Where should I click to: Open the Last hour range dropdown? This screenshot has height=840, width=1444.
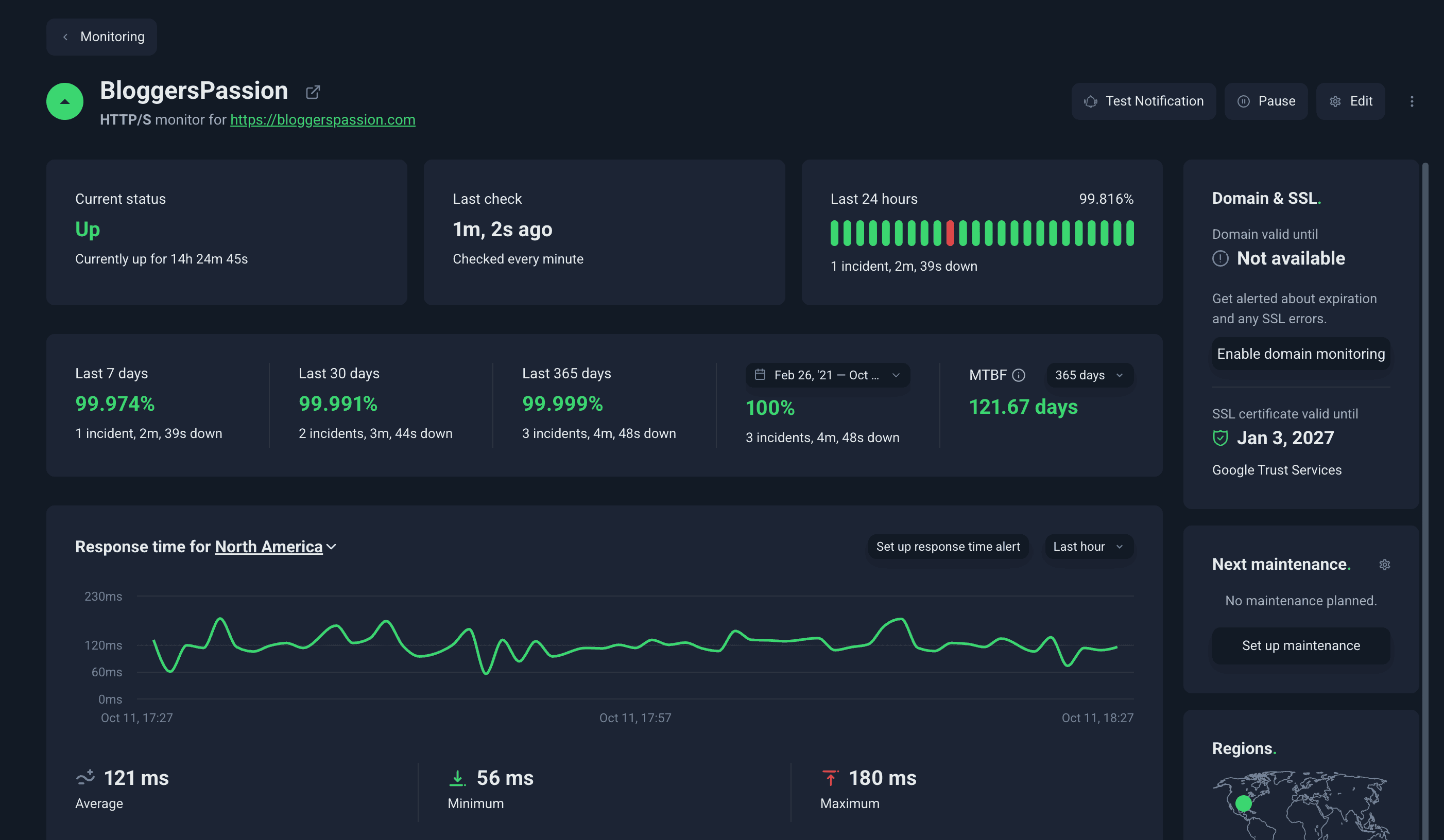point(1089,547)
